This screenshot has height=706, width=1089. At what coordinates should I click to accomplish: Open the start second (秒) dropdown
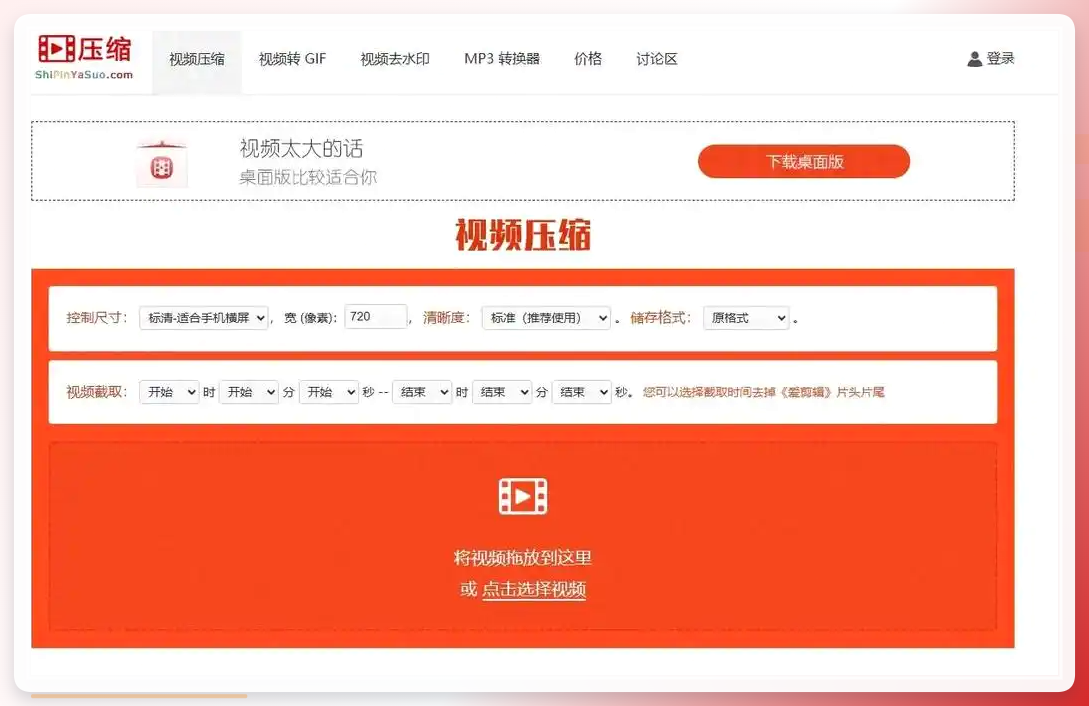tap(329, 392)
